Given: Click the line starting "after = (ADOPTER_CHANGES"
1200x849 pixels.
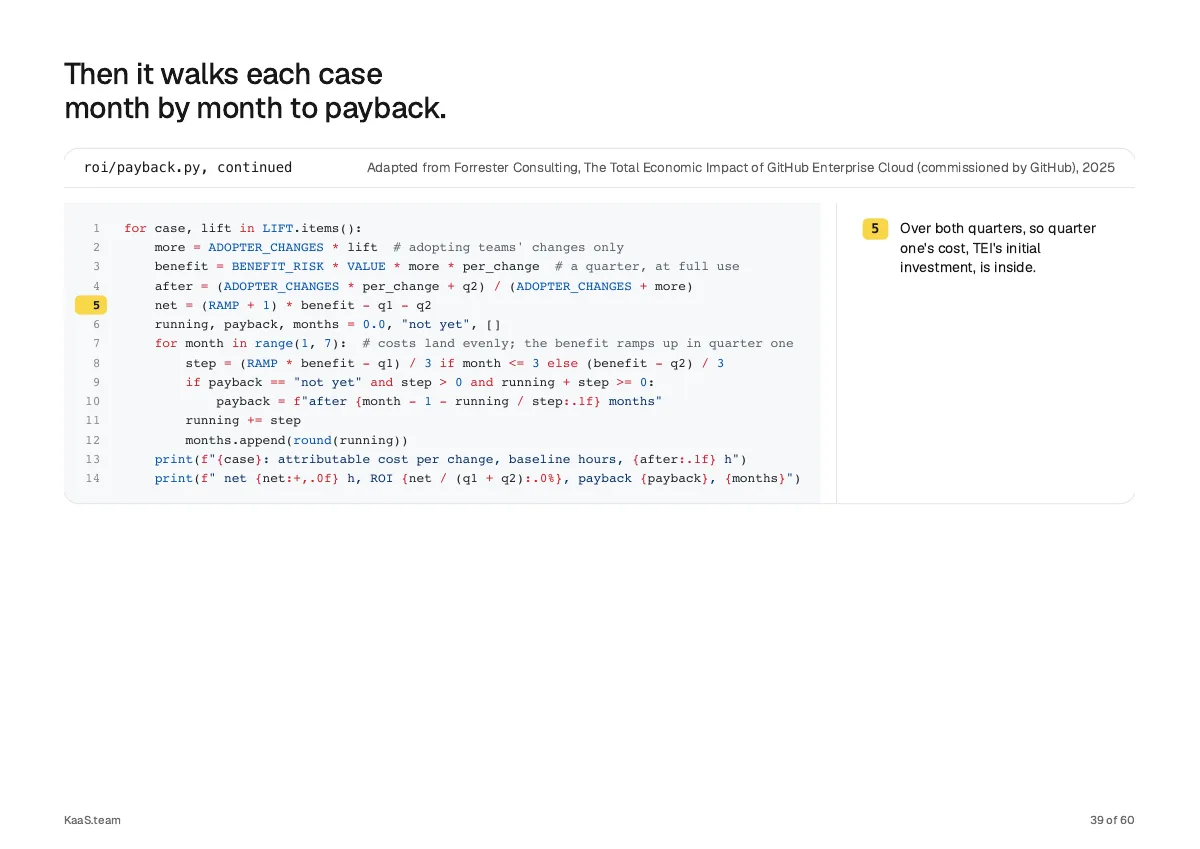Looking at the screenshot, I should click(423, 286).
